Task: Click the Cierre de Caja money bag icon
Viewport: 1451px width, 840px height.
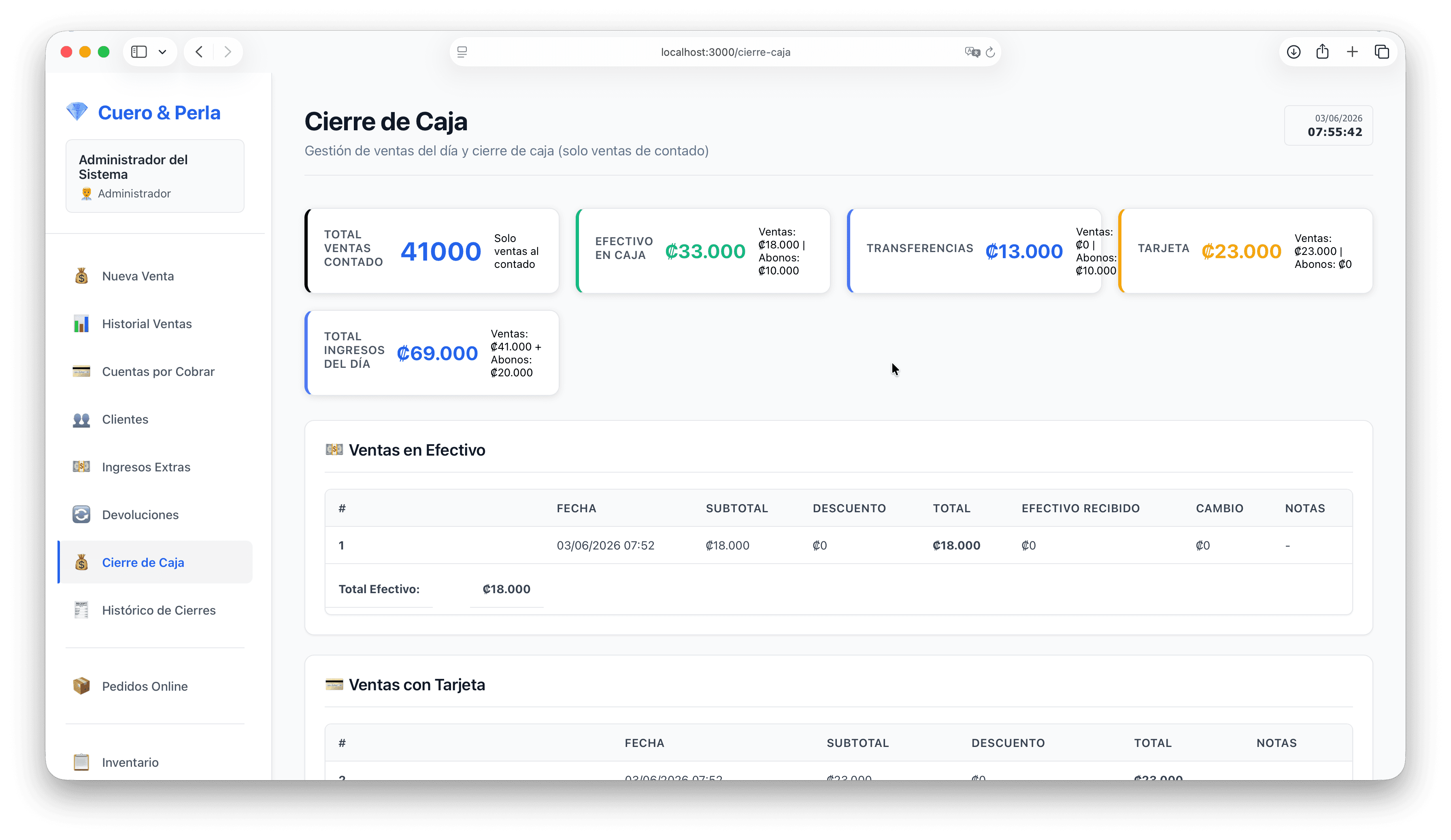Action: (81, 562)
